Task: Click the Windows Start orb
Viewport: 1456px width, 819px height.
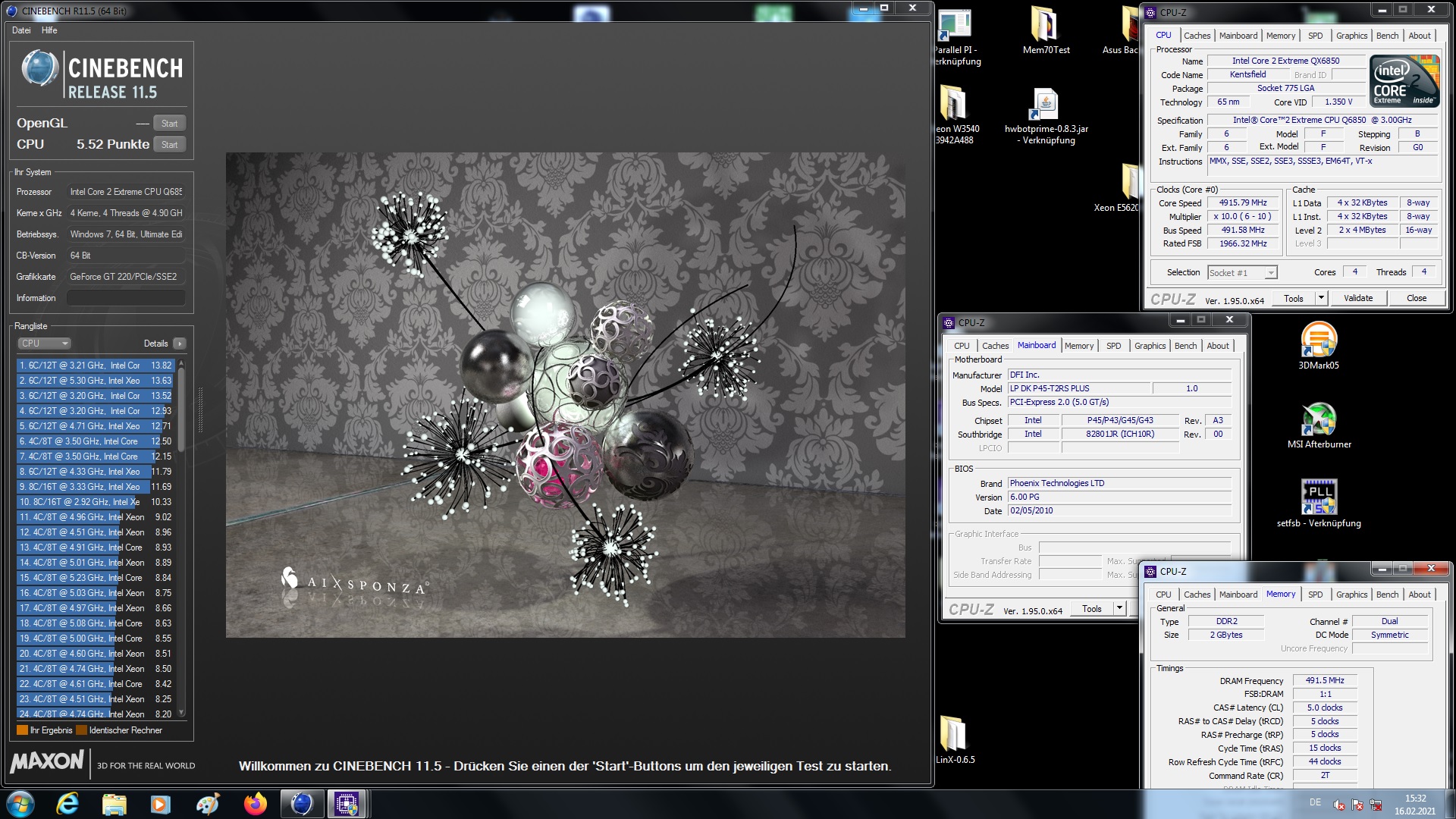Action: pyautogui.click(x=20, y=804)
